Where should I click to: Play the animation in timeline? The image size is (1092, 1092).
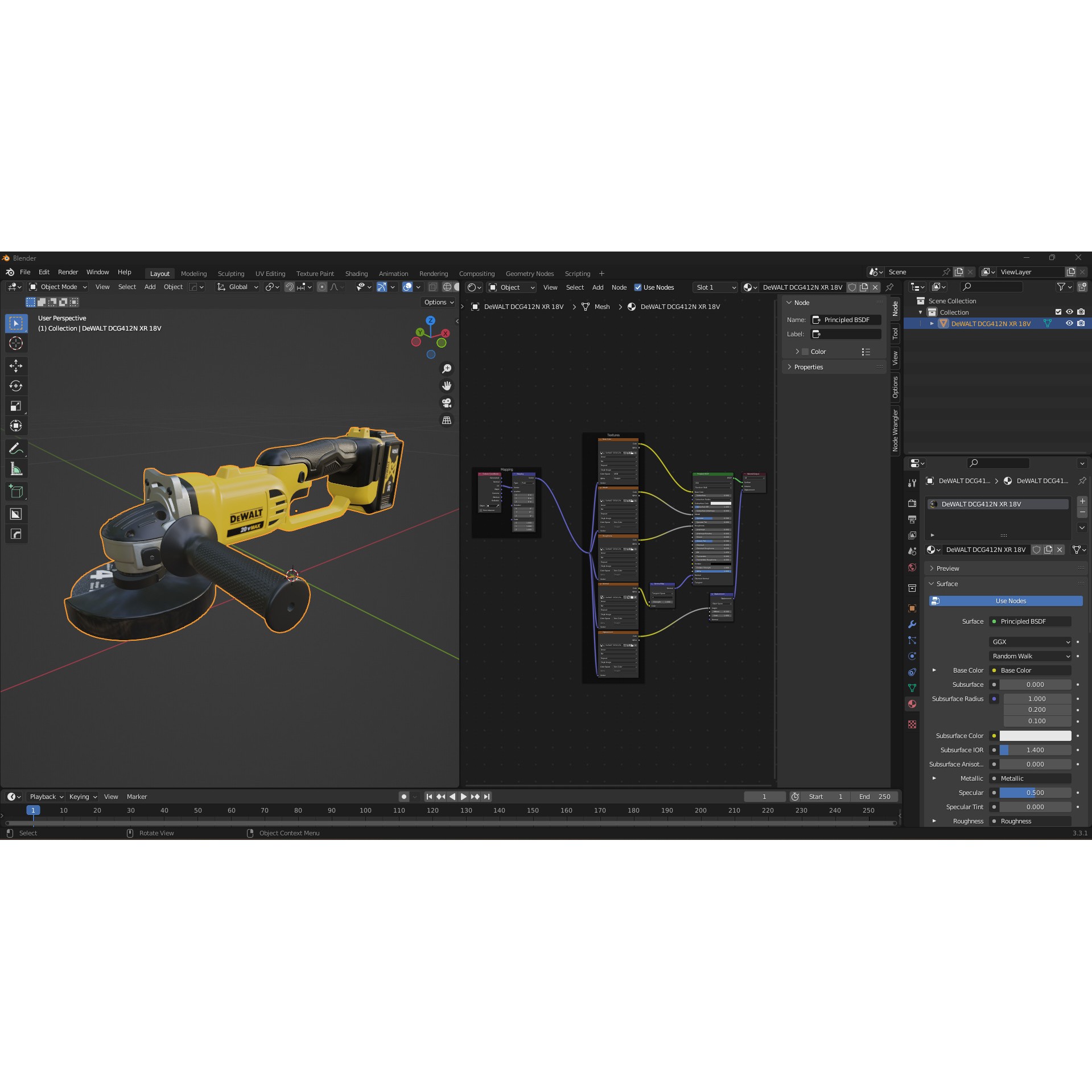(464, 797)
